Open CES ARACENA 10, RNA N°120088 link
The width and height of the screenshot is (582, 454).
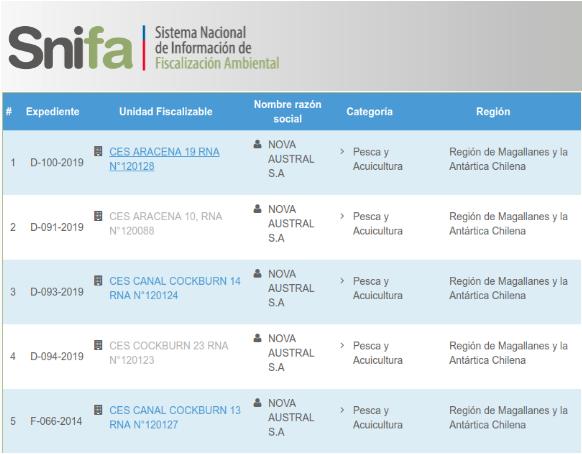pos(166,223)
